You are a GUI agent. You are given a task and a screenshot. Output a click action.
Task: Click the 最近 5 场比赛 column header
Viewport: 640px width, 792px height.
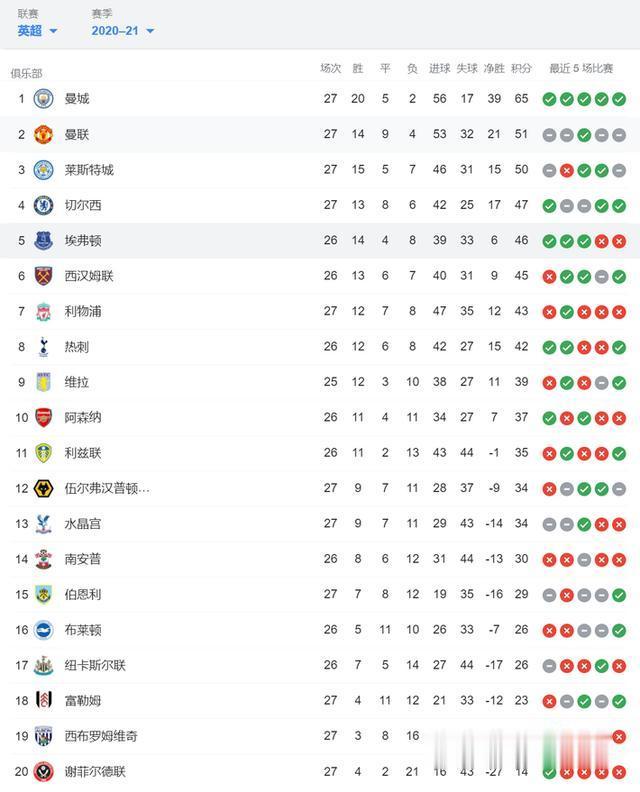[x=581, y=69]
